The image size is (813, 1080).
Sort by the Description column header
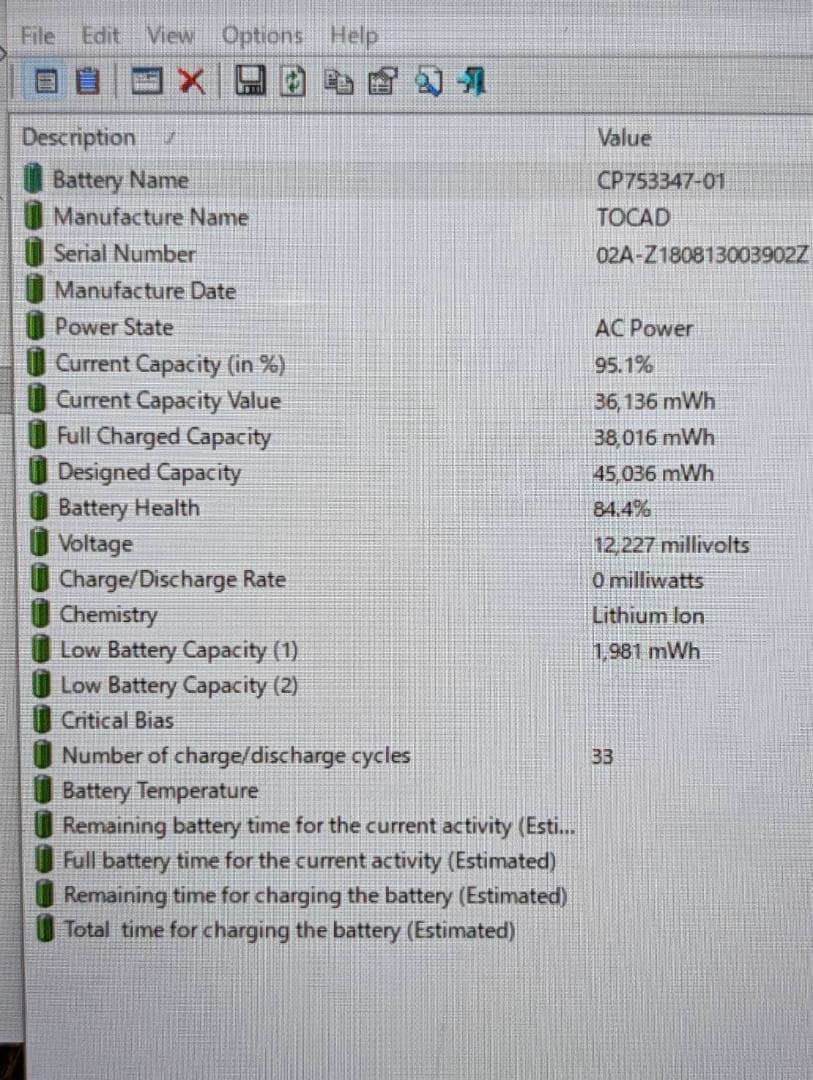[x=78, y=137]
